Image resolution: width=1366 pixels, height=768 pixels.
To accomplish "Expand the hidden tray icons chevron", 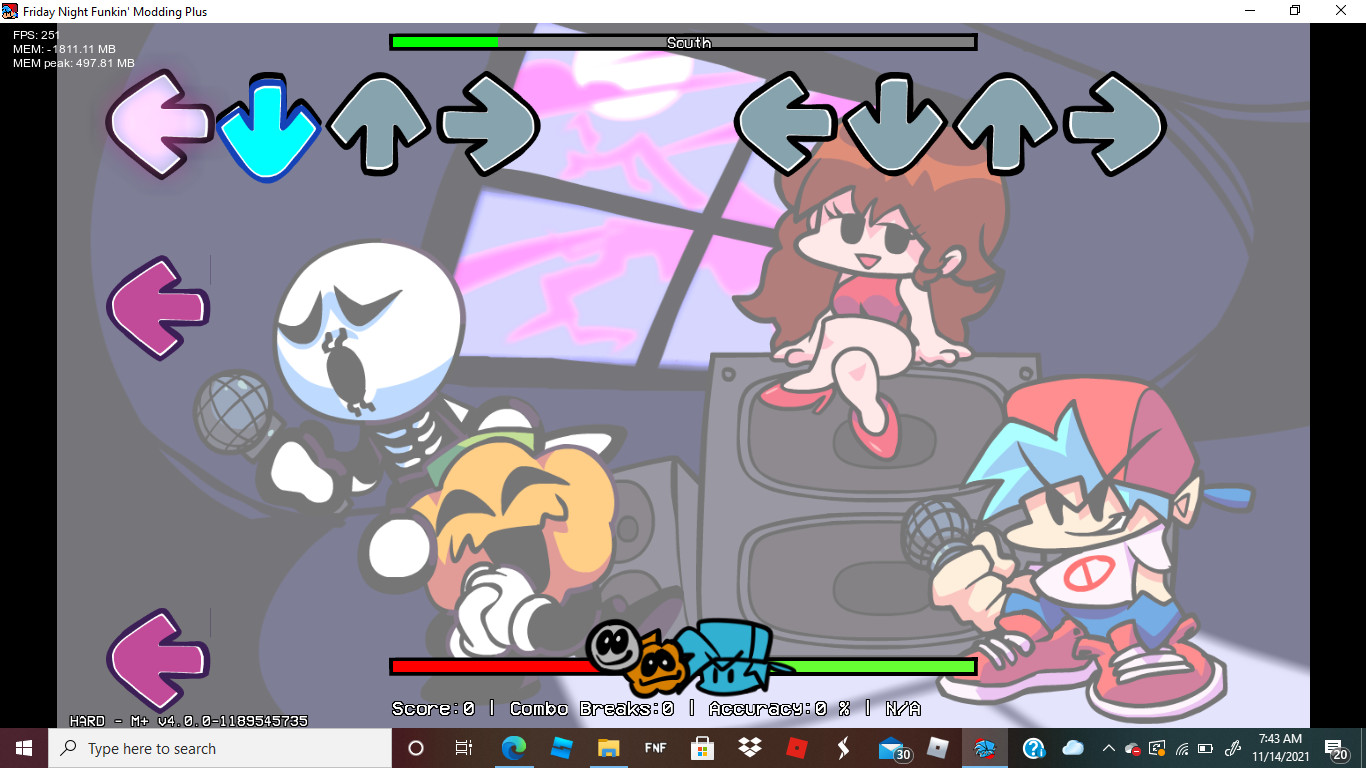I will pos(1108,748).
